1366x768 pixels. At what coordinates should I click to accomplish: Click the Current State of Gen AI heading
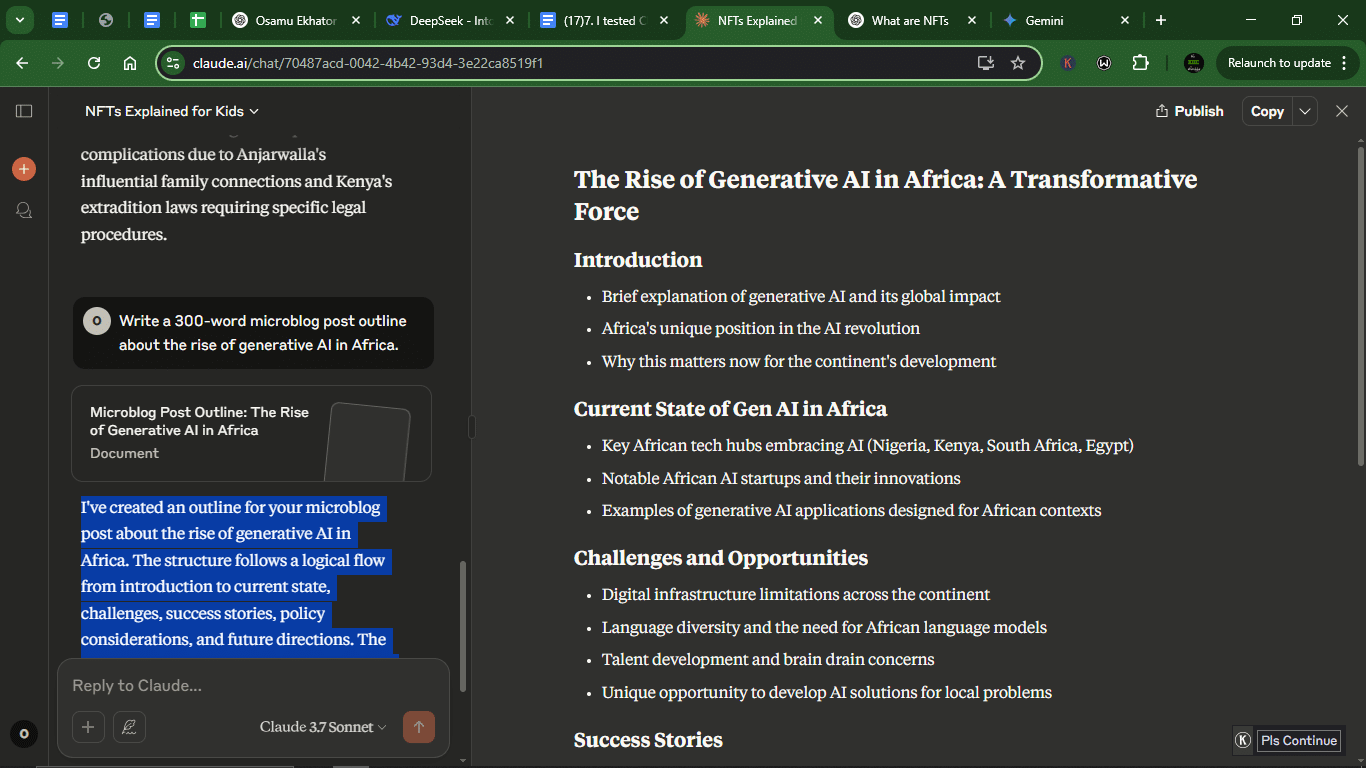(730, 409)
